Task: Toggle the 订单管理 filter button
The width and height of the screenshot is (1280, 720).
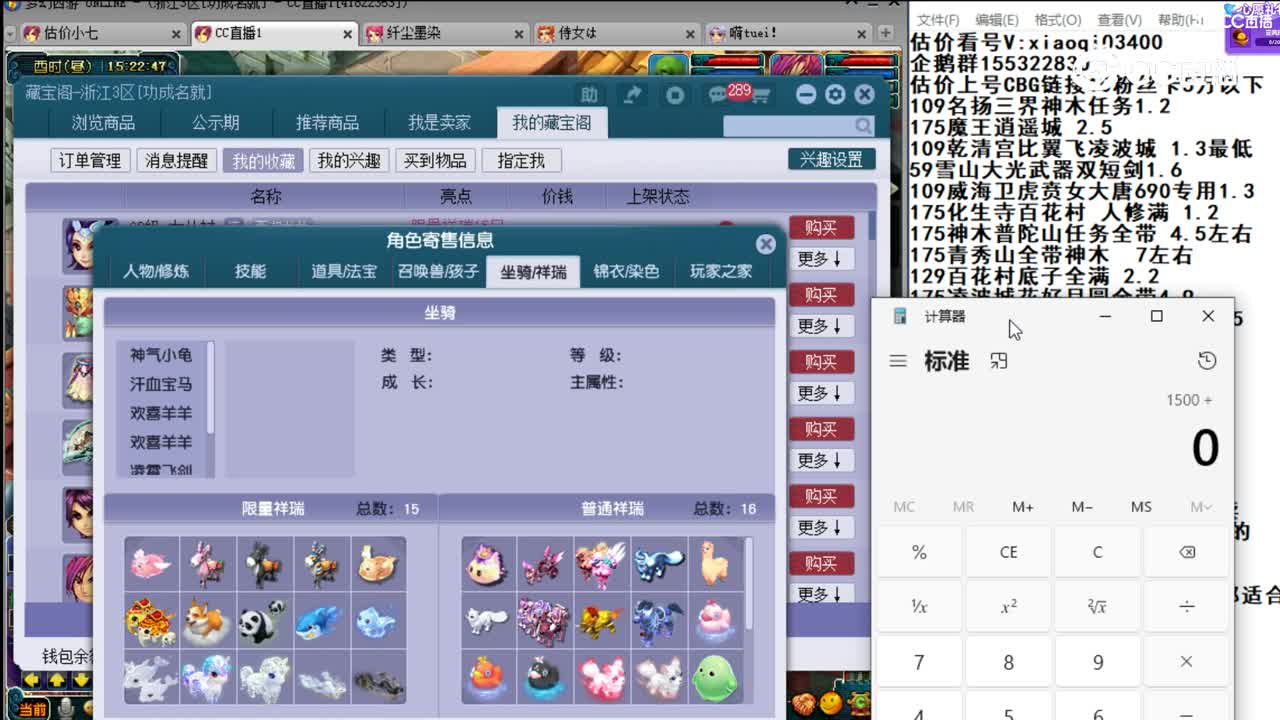Action: [x=90, y=161]
